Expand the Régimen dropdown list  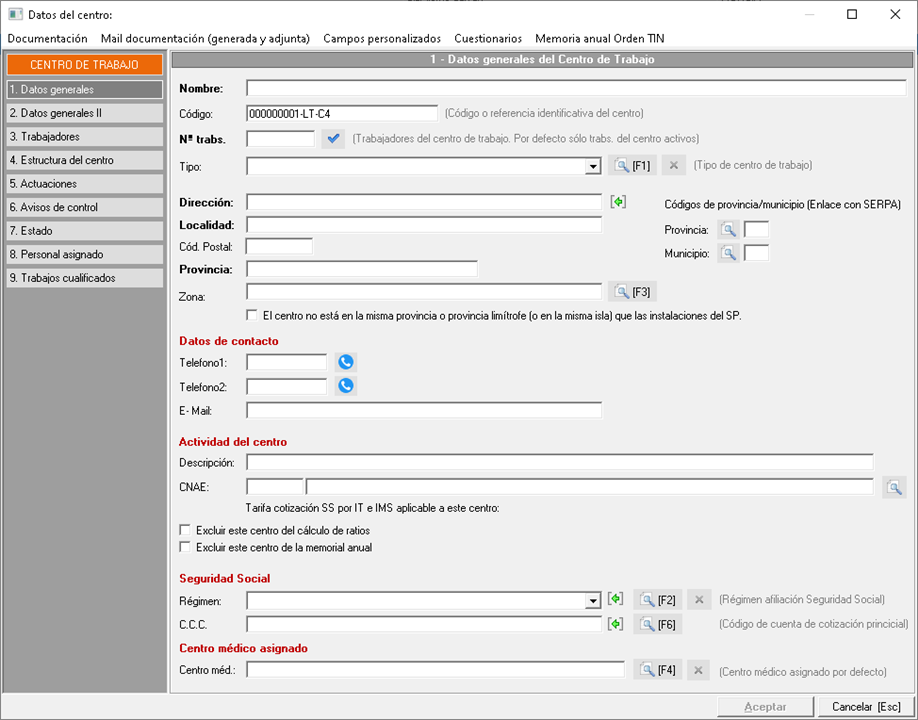593,601
